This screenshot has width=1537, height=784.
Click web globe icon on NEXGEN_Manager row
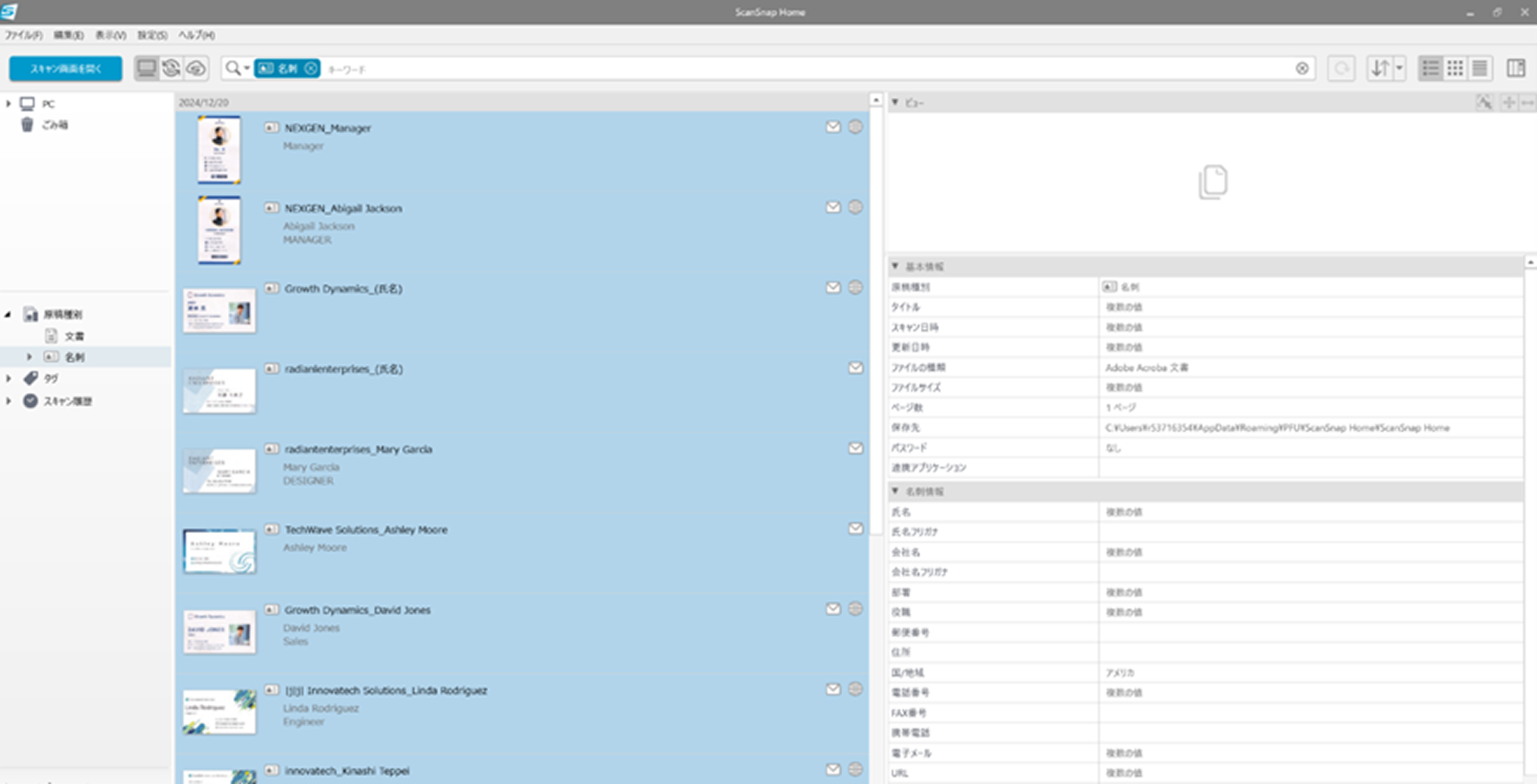pyautogui.click(x=856, y=126)
